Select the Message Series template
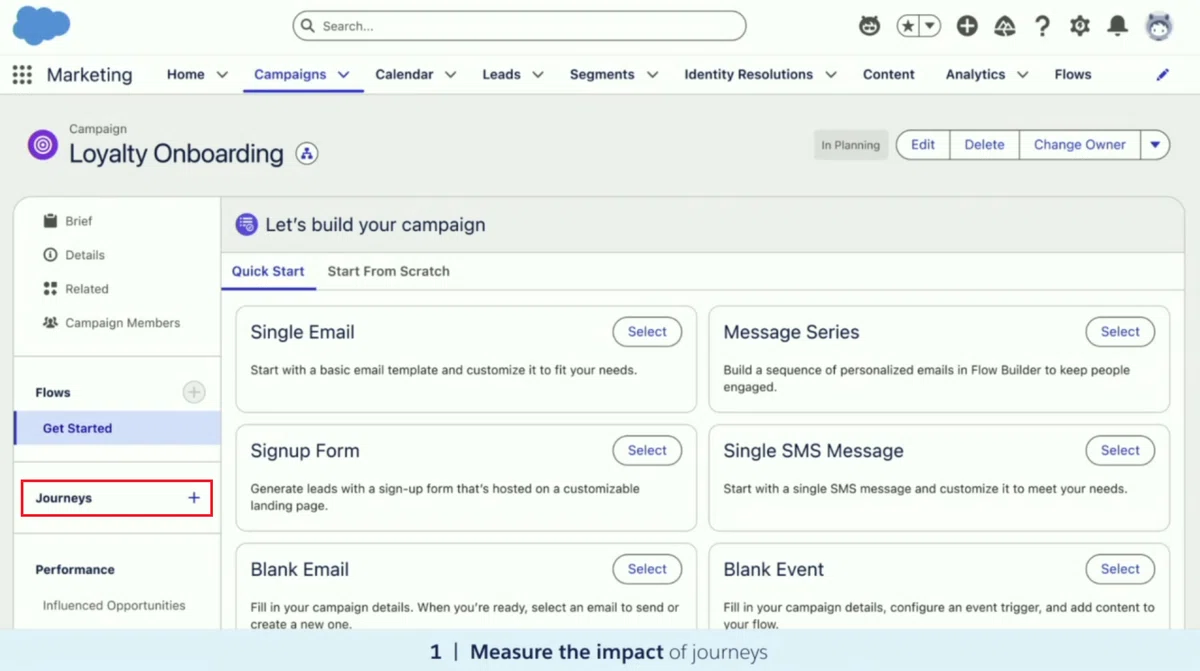This screenshot has width=1200, height=671. click(x=1120, y=332)
